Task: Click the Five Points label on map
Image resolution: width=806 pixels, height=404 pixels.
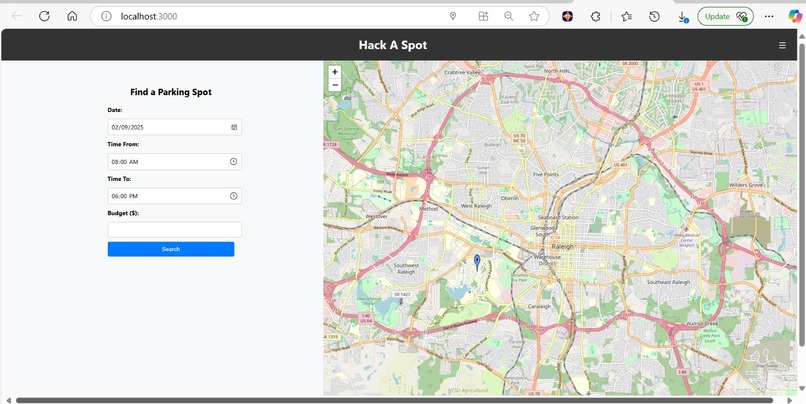Action: click(x=546, y=174)
